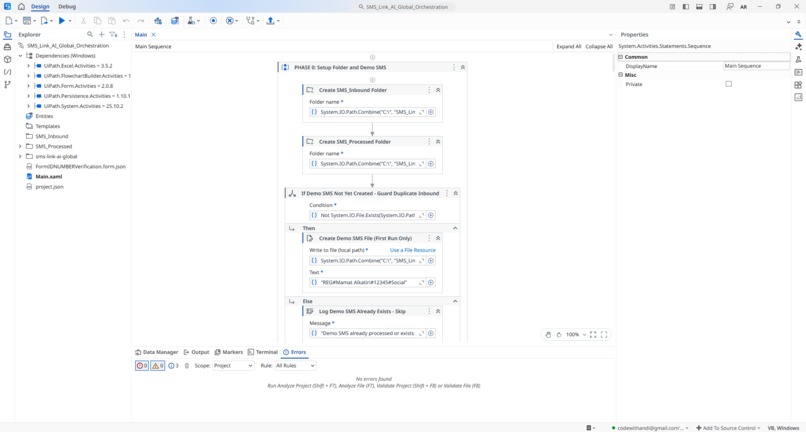Click the New file toolbar icon
The image size is (806, 432).
pos(9,21)
